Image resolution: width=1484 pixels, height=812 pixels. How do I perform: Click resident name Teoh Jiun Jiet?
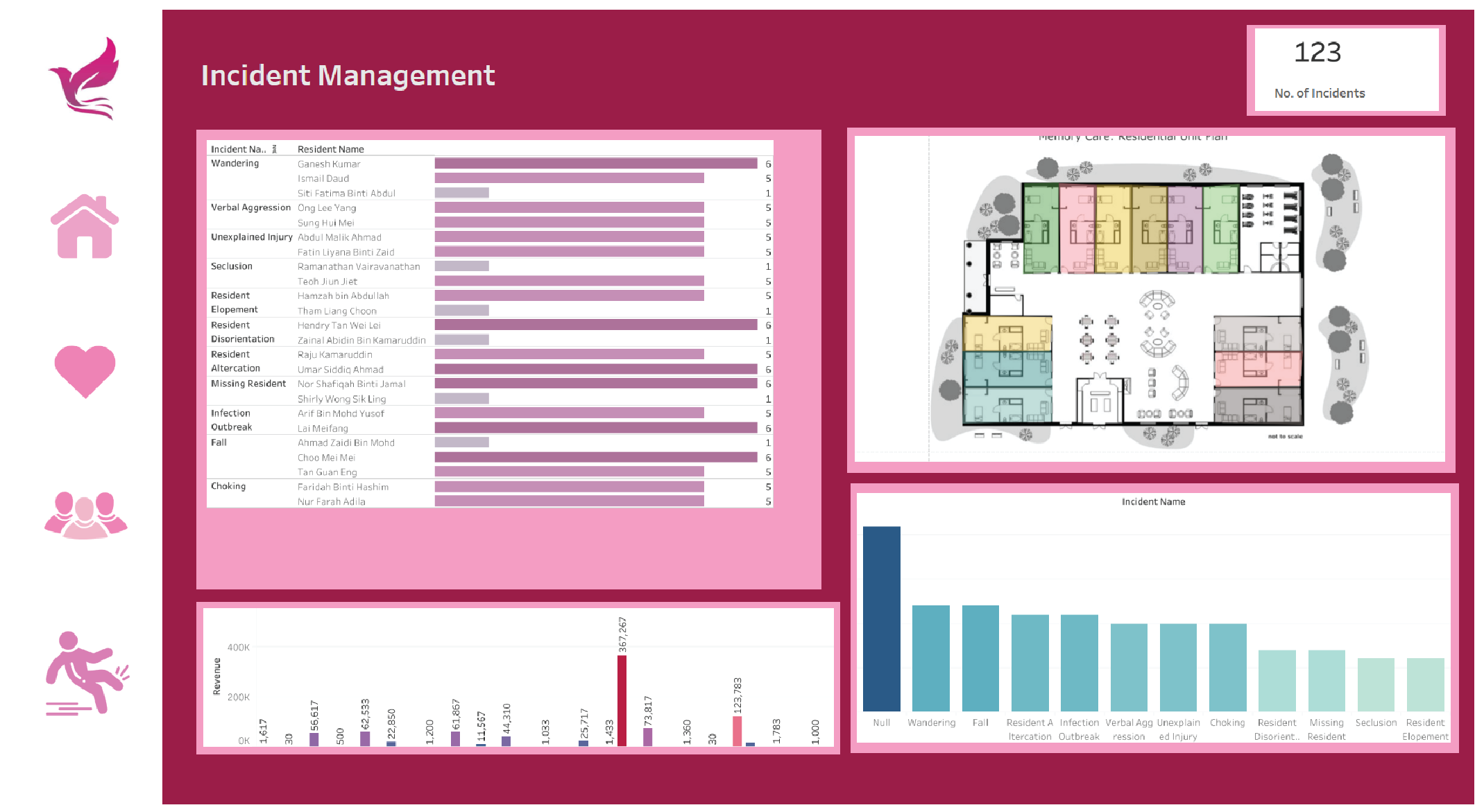click(327, 282)
